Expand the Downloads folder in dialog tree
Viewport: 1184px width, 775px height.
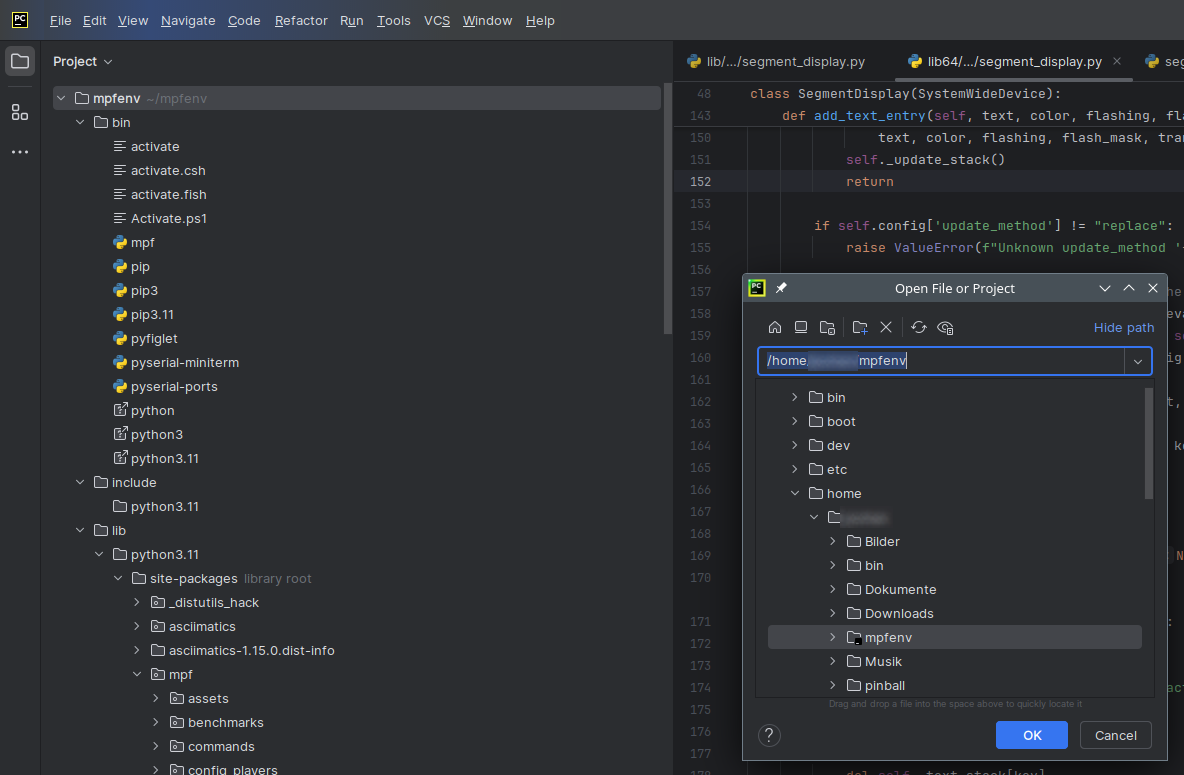click(833, 614)
